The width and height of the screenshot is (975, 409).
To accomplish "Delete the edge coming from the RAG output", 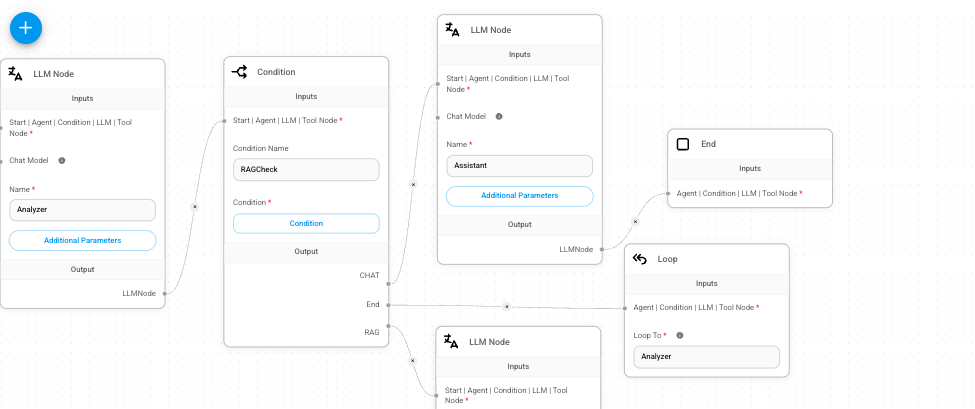I will point(412,360).
